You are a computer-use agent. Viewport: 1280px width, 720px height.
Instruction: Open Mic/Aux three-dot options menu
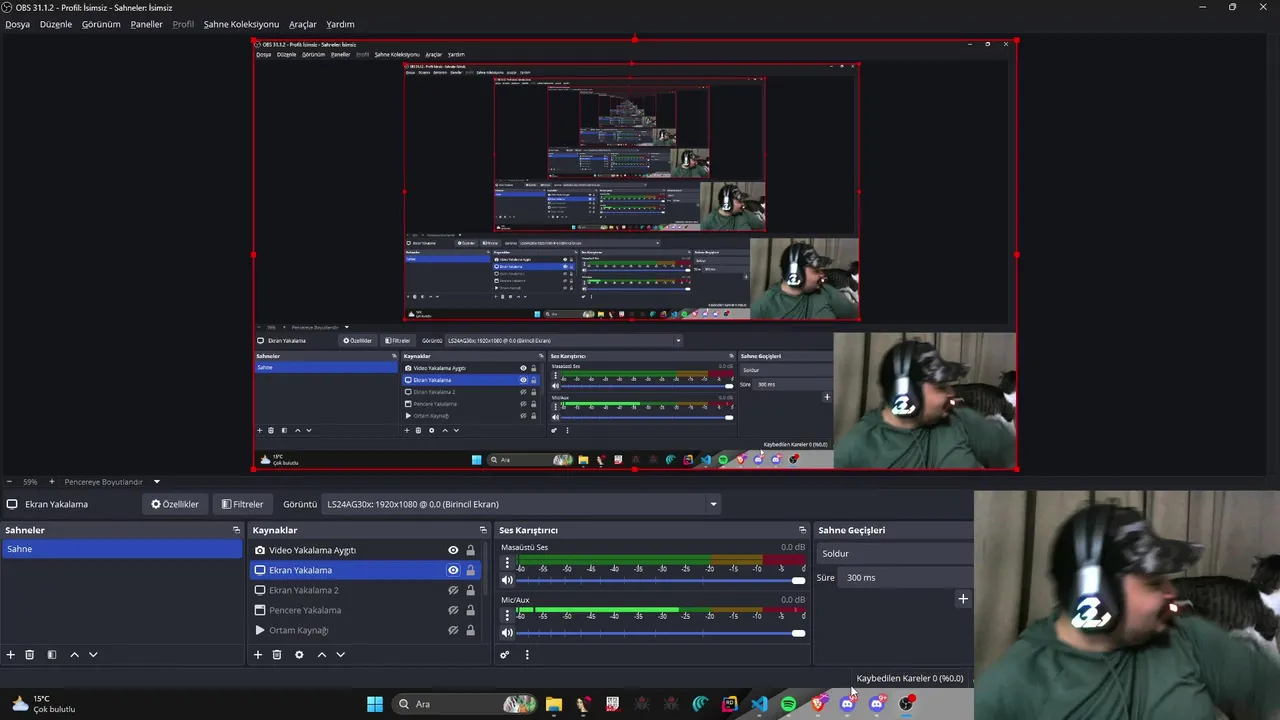point(507,615)
